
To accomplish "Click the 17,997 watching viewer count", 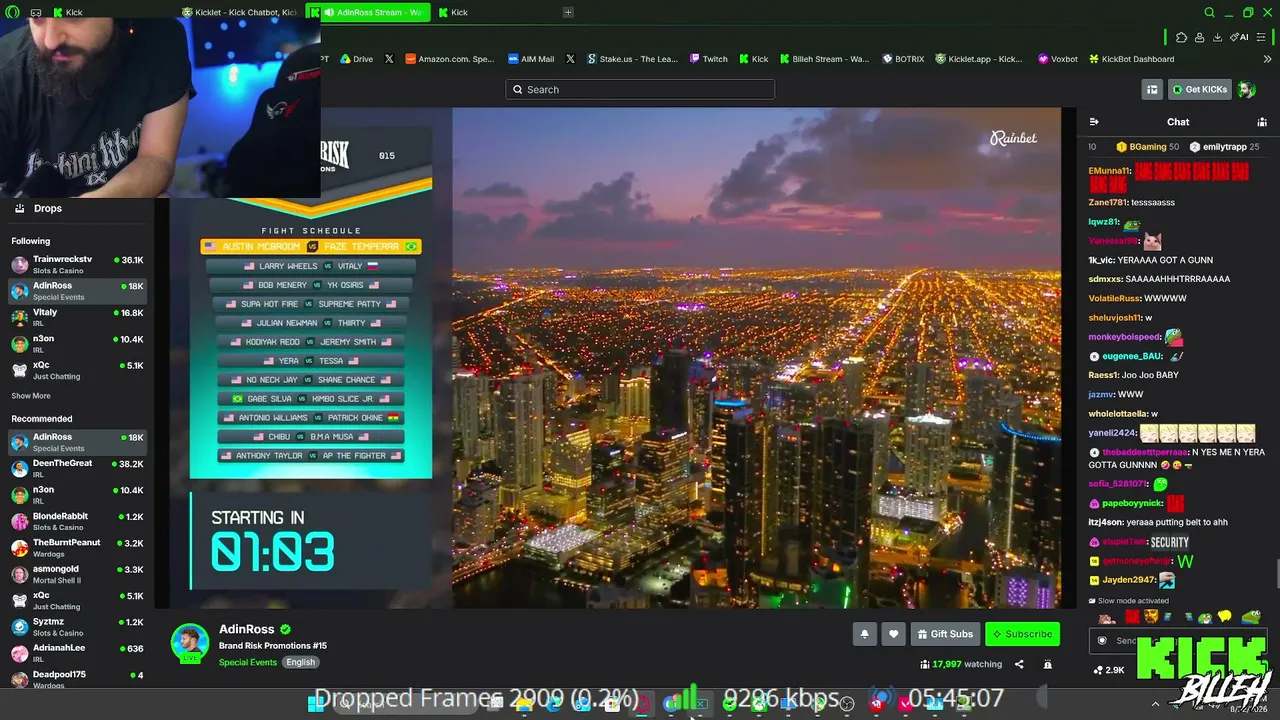I will (x=961, y=664).
